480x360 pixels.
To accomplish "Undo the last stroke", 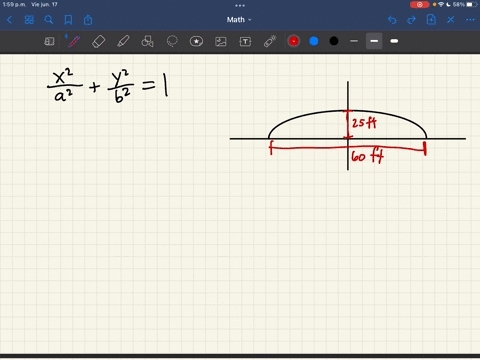I will click(392, 20).
